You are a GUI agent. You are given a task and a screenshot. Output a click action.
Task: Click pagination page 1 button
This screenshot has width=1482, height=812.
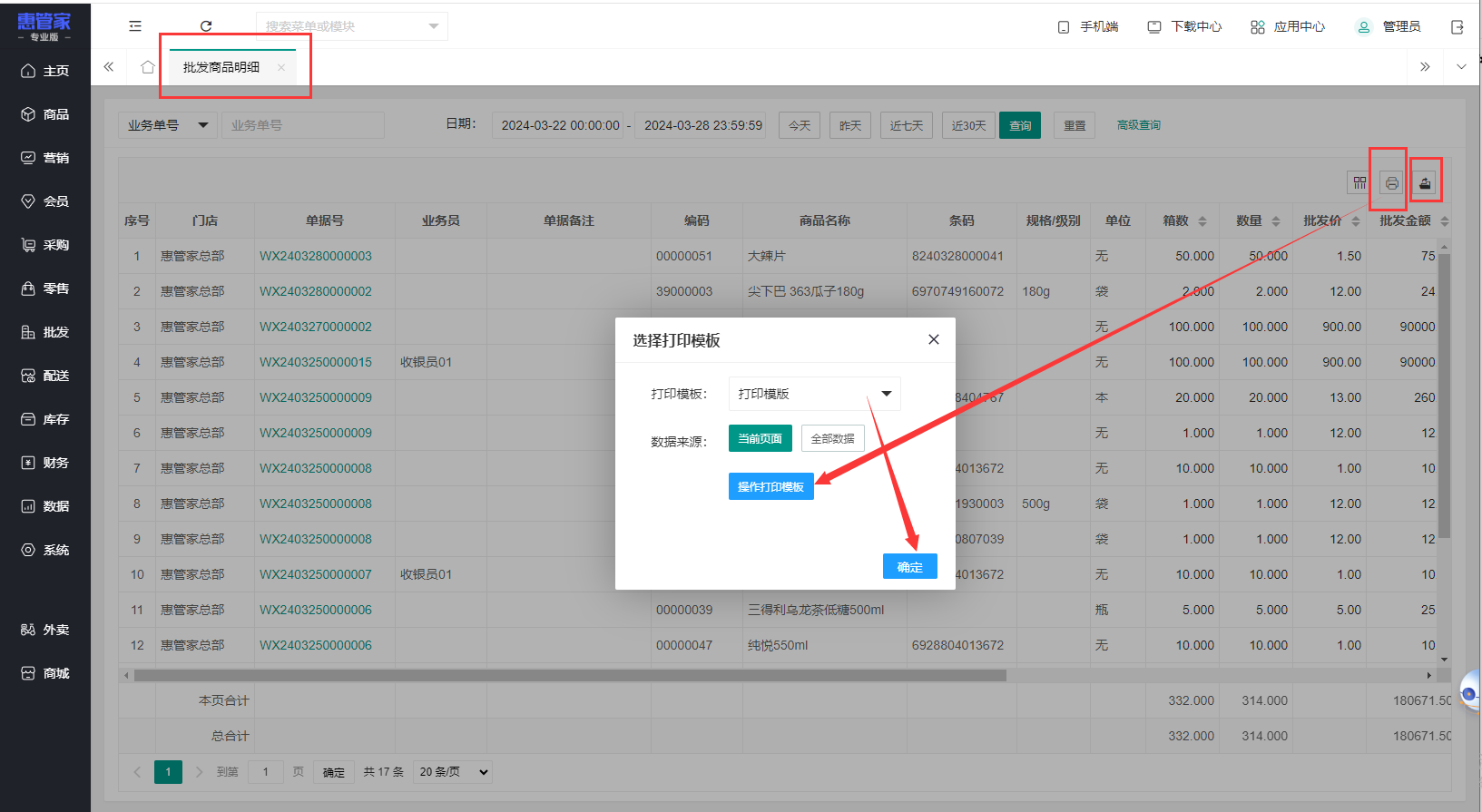tap(168, 772)
